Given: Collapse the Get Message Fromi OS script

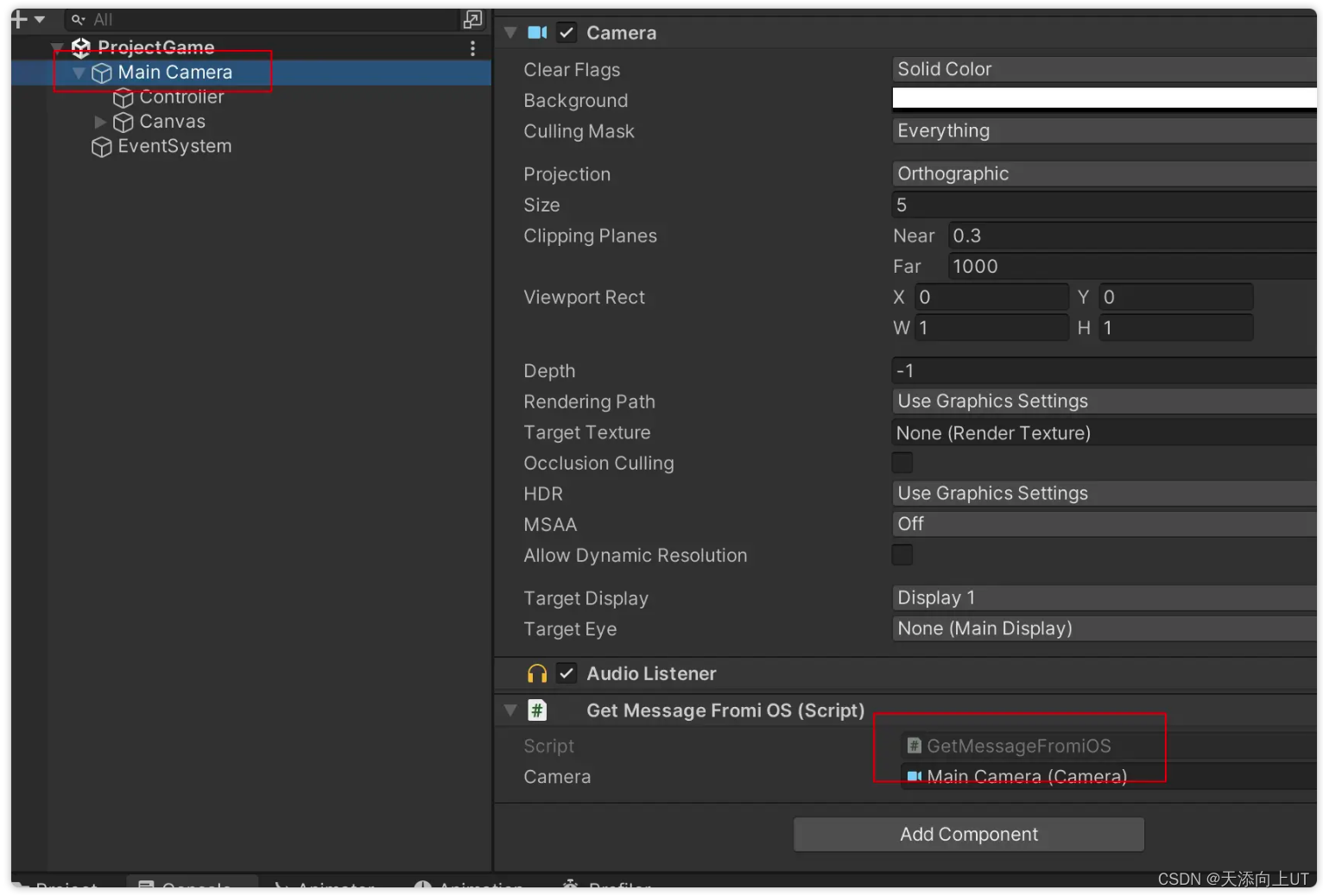Looking at the screenshot, I should pos(510,710).
